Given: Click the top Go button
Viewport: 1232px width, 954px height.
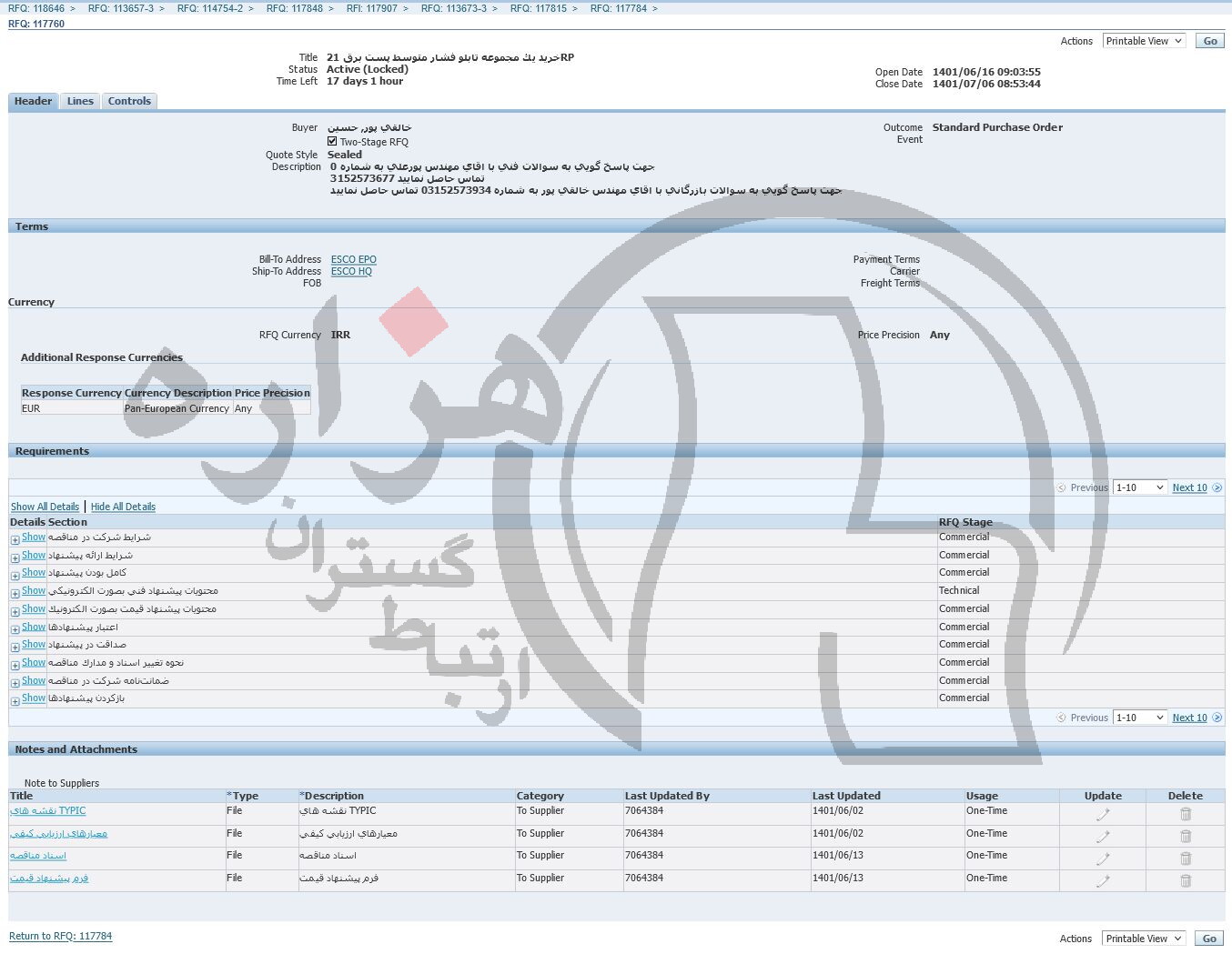Looking at the screenshot, I should (x=1210, y=41).
